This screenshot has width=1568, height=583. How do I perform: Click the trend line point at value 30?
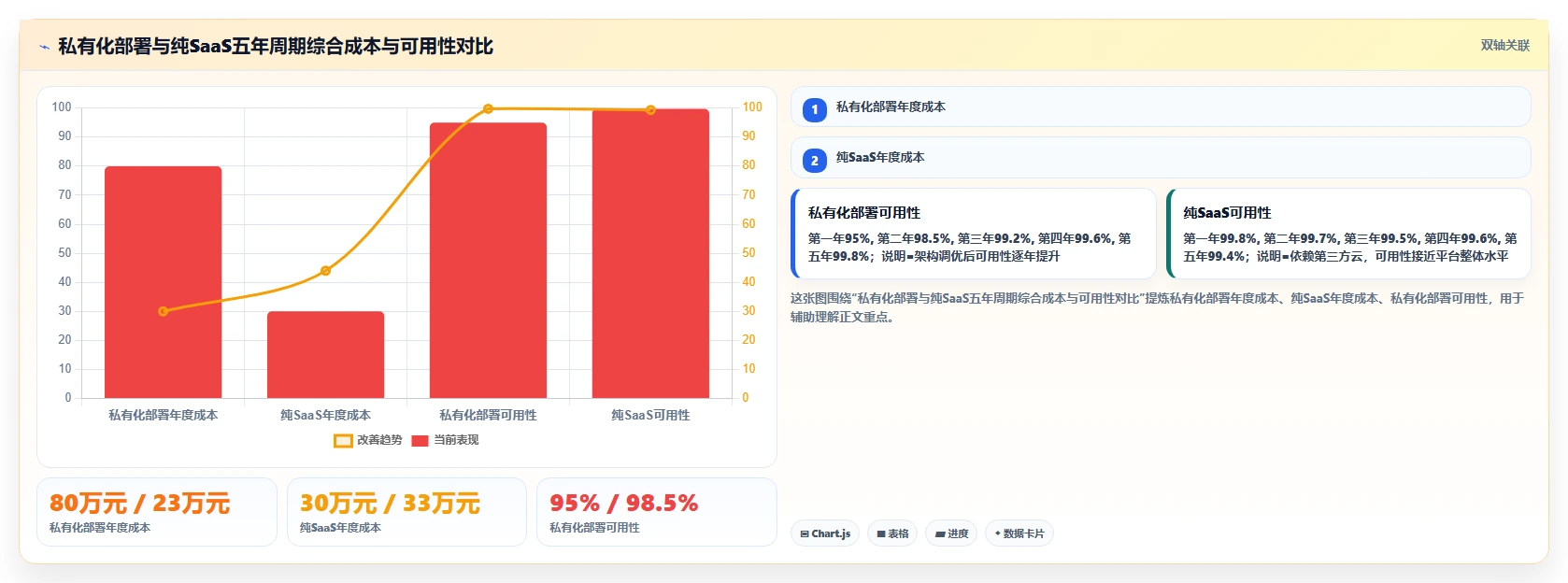(x=163, y=311)
